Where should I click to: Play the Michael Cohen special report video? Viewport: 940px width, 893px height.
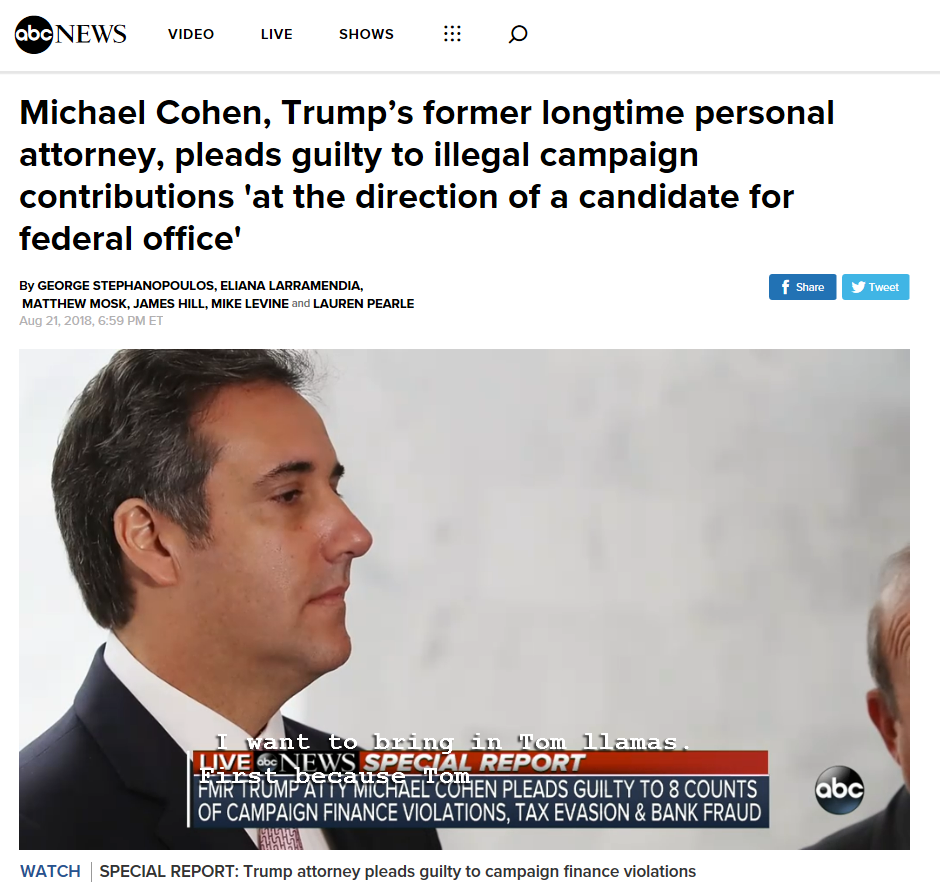point(464,599)
